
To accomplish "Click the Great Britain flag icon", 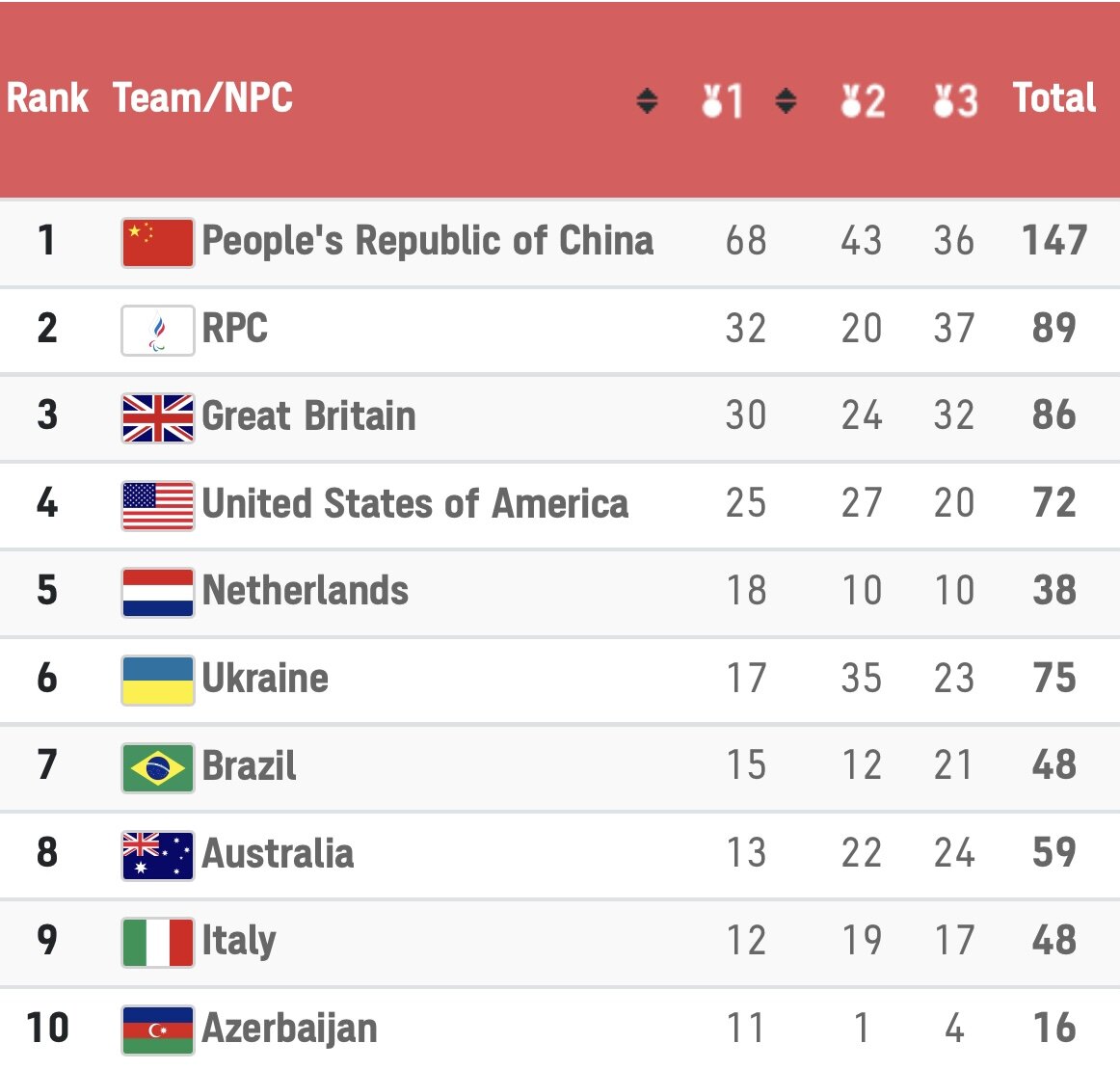I will [158, 417].
